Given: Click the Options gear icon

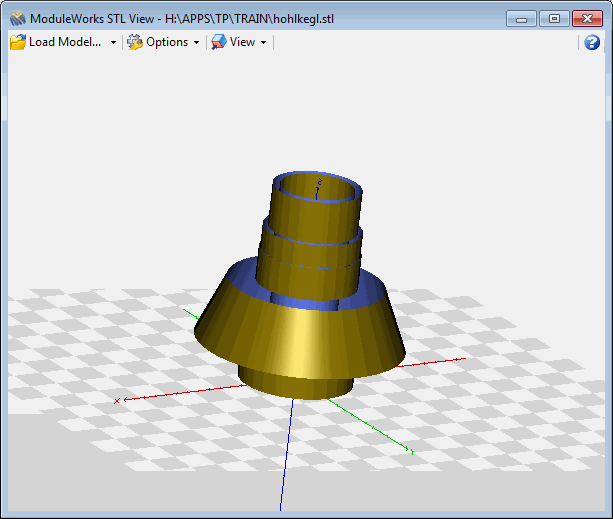Looking at the screenshot, I should 135,42.
